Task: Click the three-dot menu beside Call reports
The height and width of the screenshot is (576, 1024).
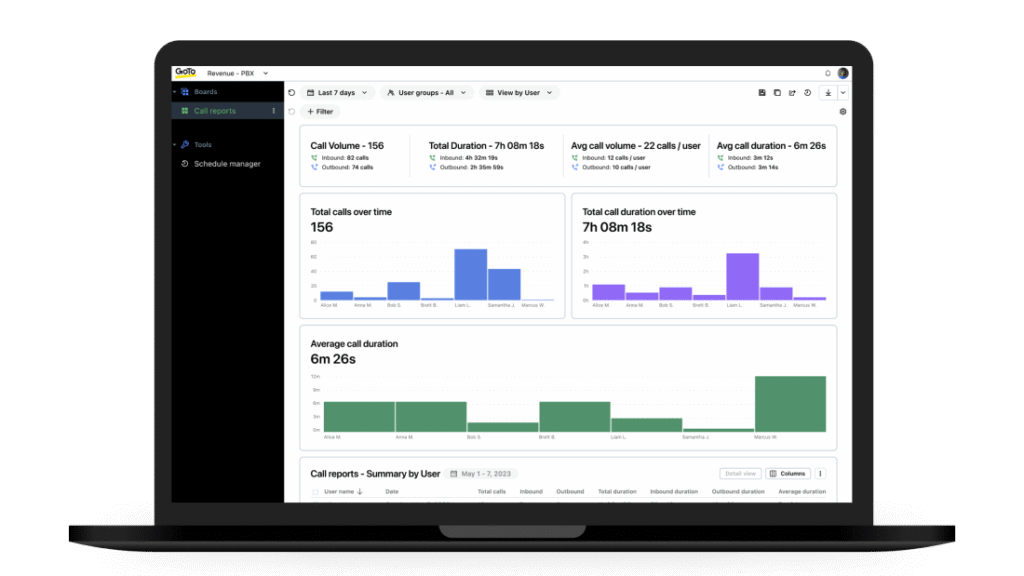Action: [x=273, y=111]
